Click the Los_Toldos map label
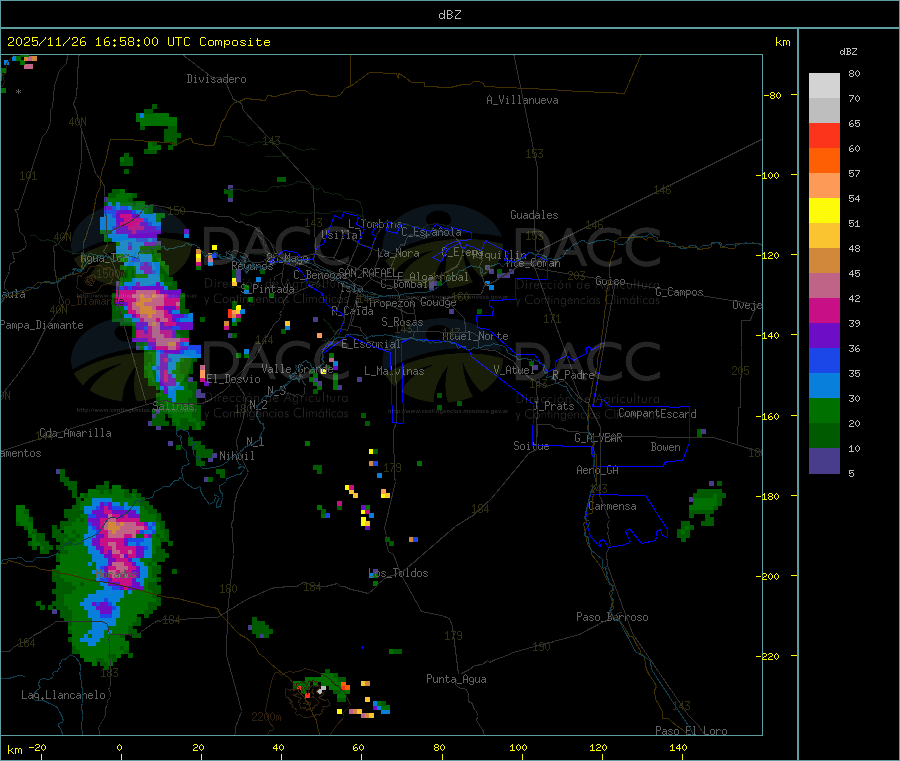900x761 pixels. pos(398,573)
